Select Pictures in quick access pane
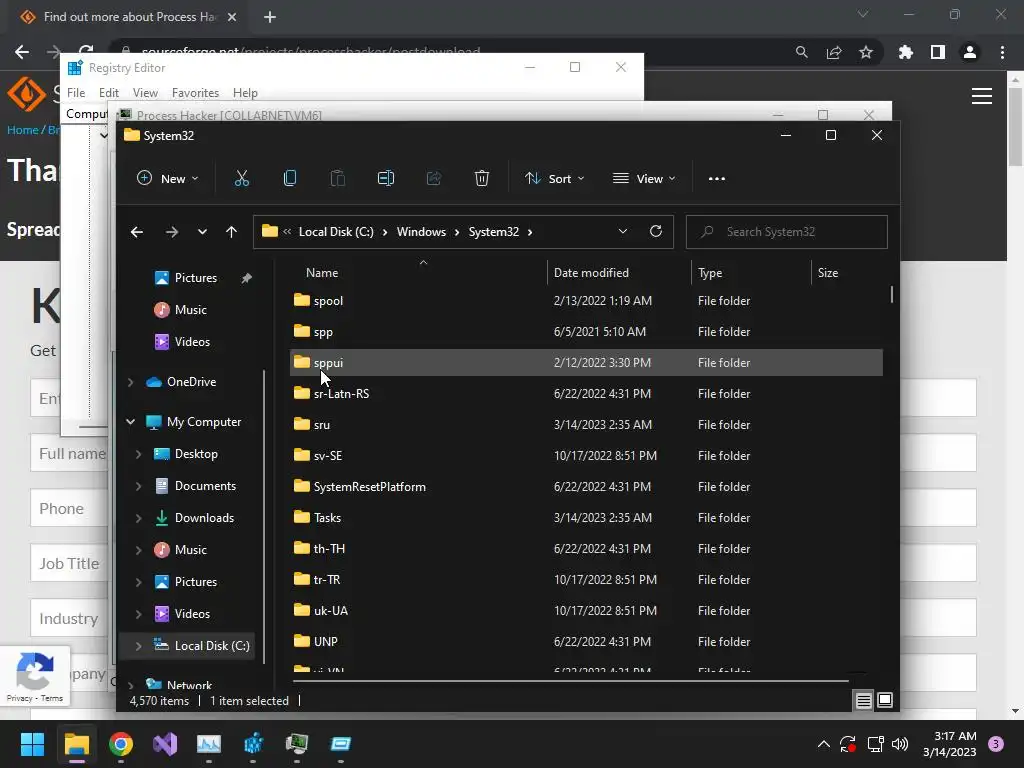Viewport: 1024px width, 768px height. pyautogui.click(x=194, y=278)
